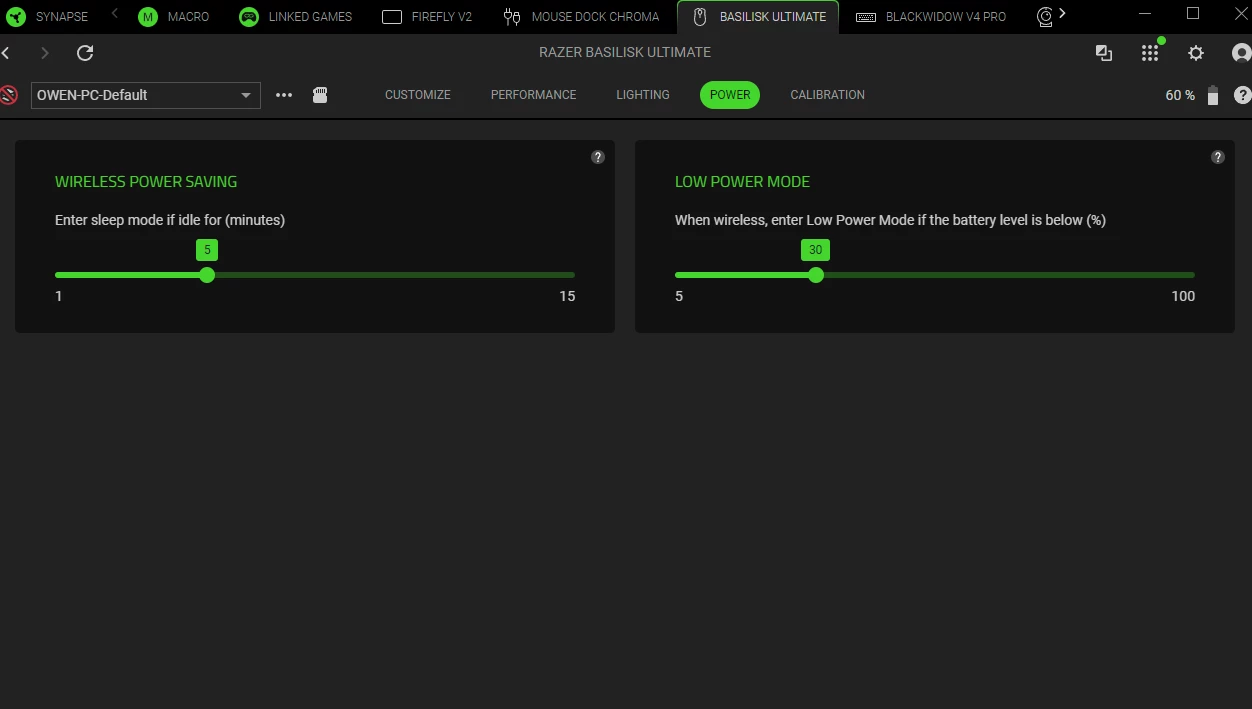Screen dimensions: 1252x709
Task: Minimize the Synapse window
Action: pyautogui.click(x=1147, y=13)
